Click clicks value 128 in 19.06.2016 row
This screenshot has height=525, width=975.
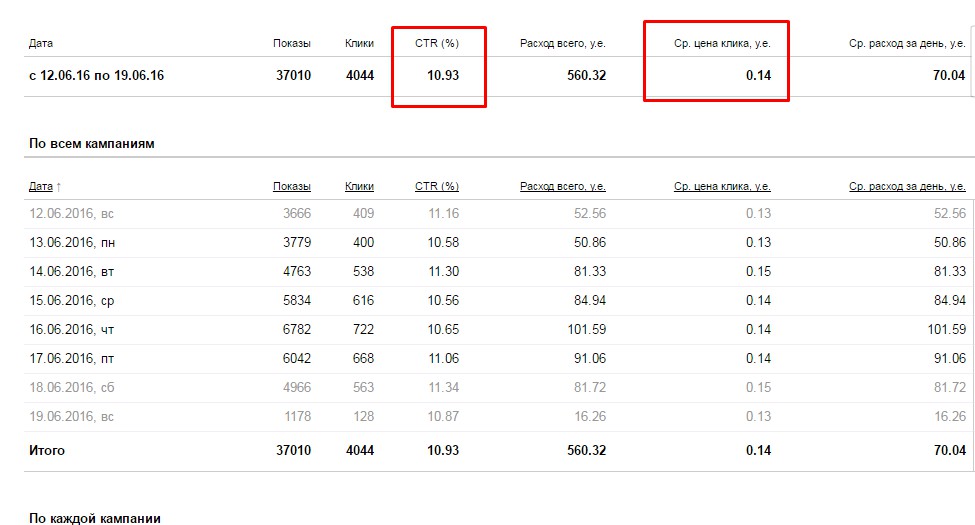click(364, 416)
